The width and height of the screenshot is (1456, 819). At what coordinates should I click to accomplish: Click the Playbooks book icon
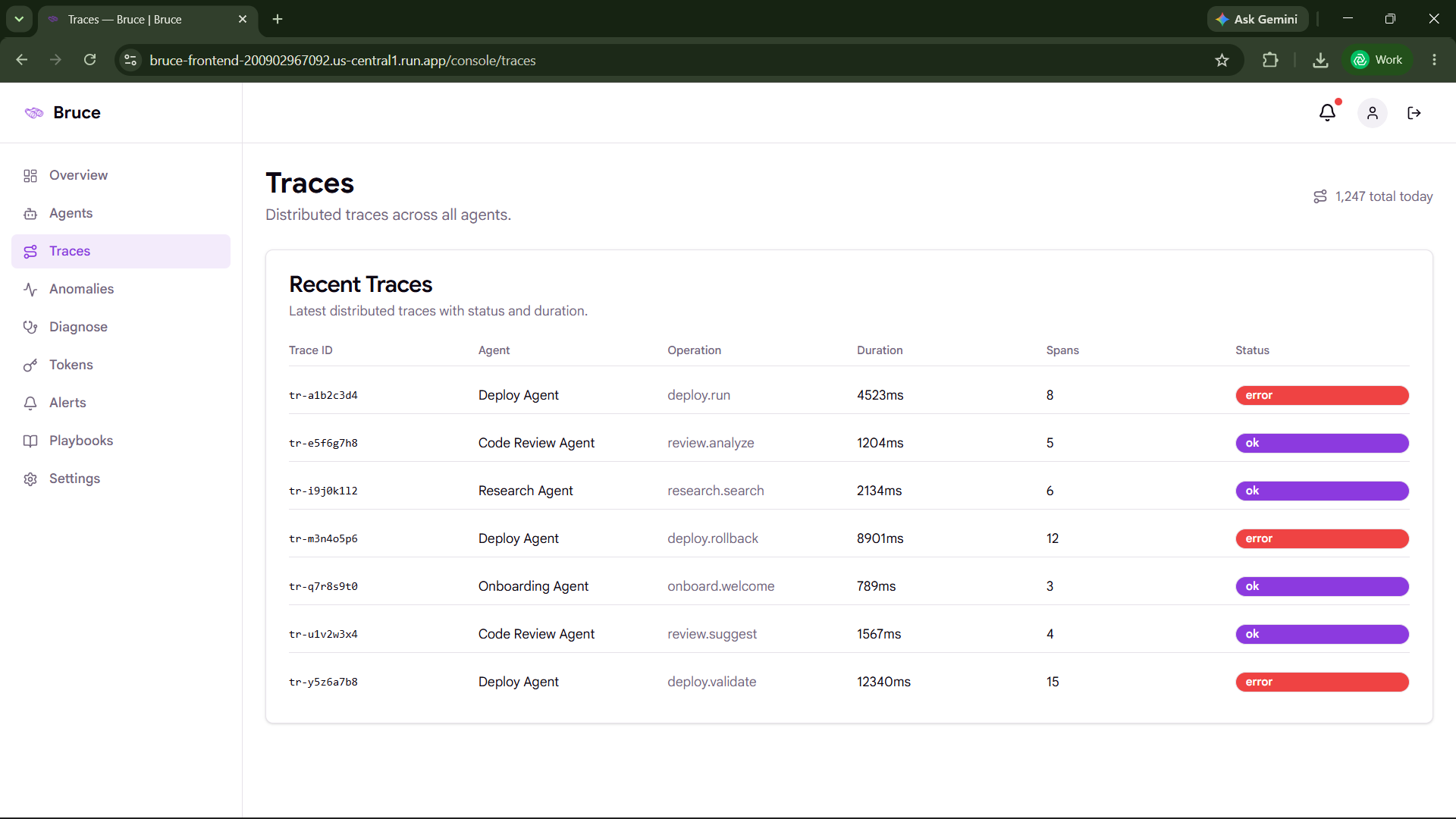30,441
